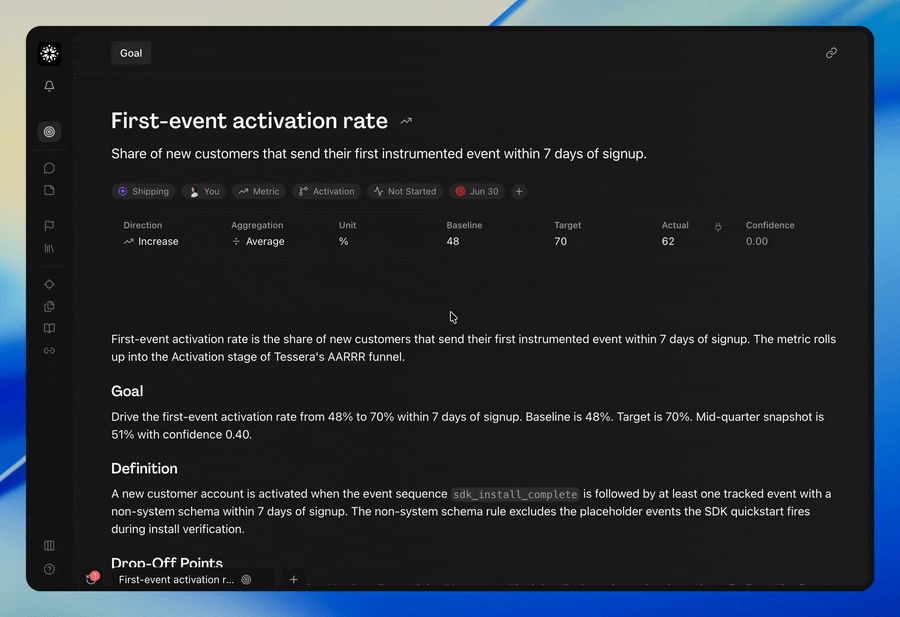900x617 pixels.
Task: Open the flag icon in sidebar
Action: tap(49, 226)
